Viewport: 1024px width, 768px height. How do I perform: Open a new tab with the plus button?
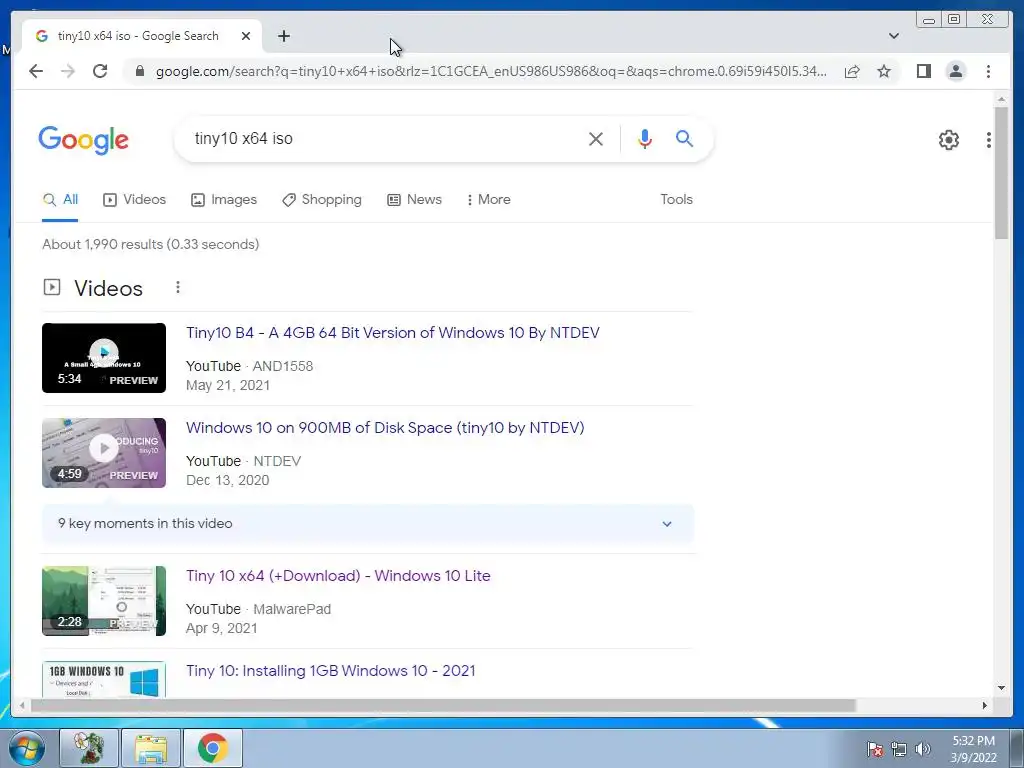click(x=283, y=36)
